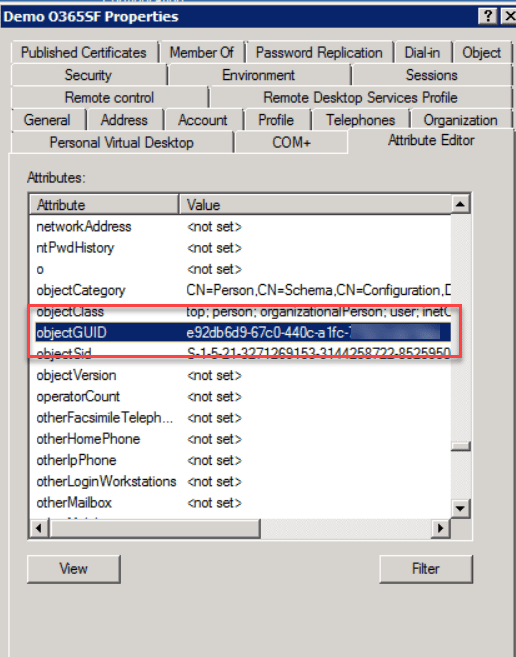Click the vertical scrollbar thumb
This screenshot has width=516, height=657.
tap(460, 447)
